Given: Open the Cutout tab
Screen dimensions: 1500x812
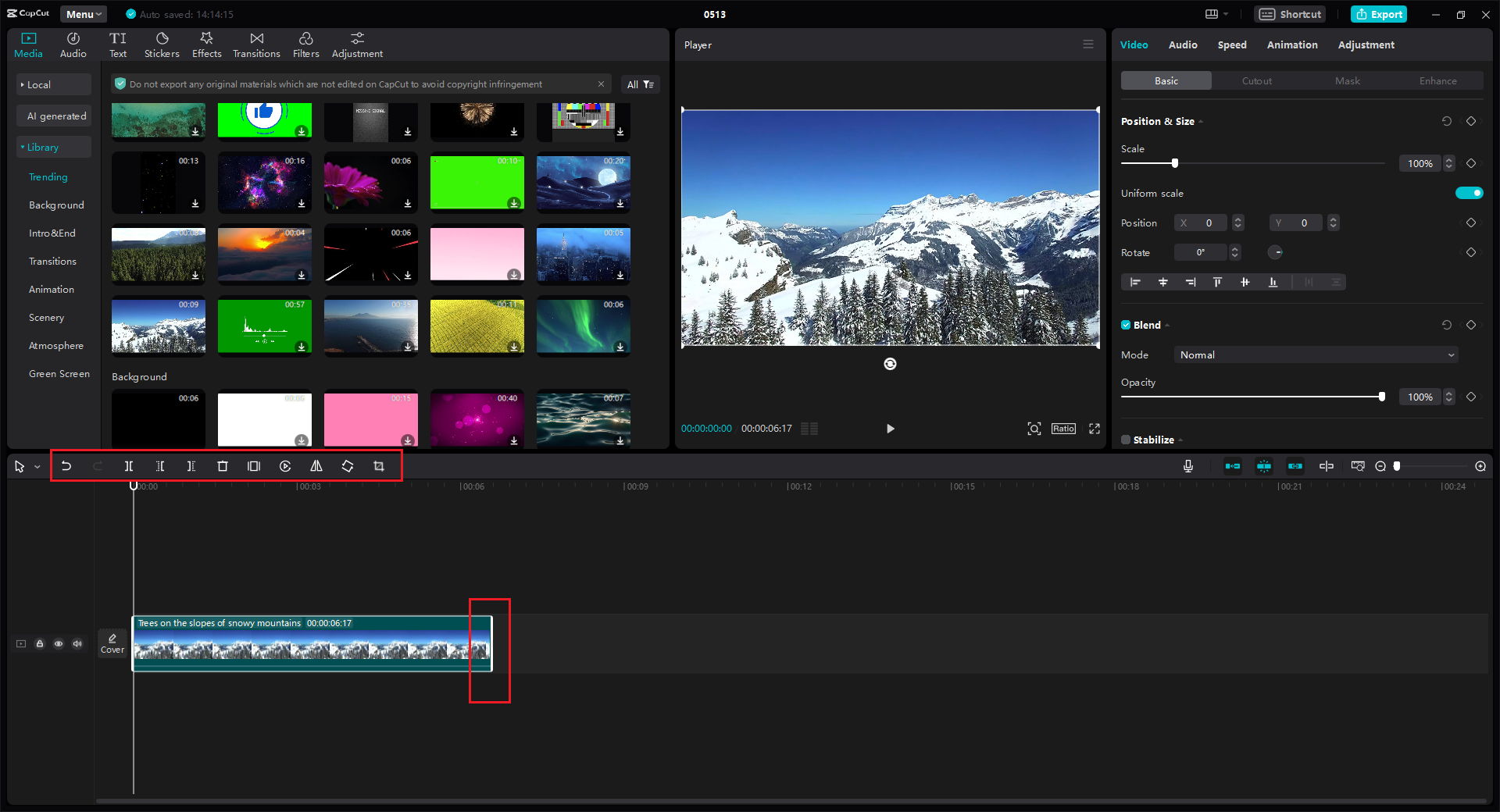Looking at the screenshot, I should click(x=1255, y=80).
